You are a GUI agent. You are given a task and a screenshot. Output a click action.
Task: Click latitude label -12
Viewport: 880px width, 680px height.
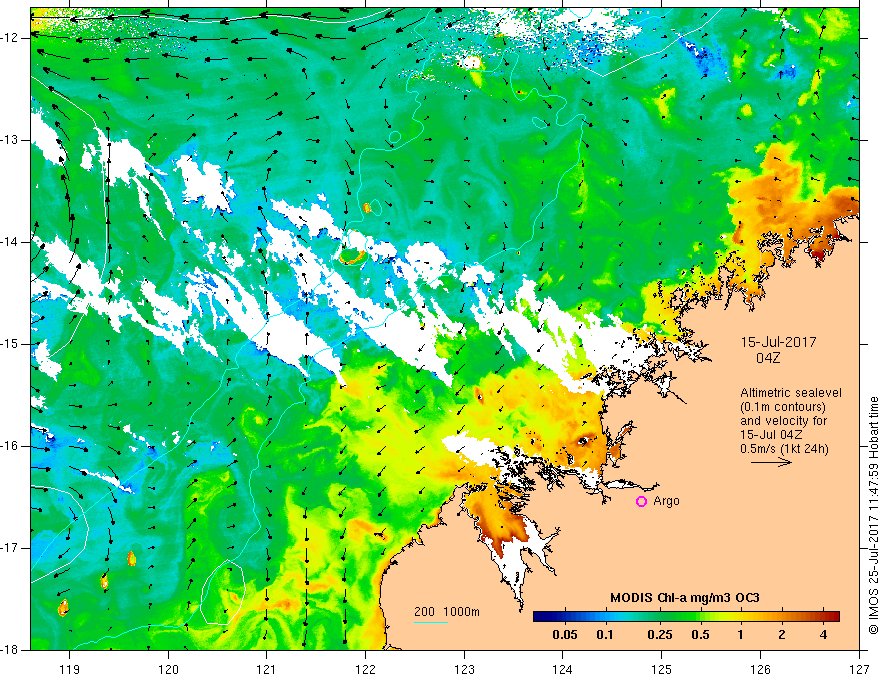pyautogui.click(x=11, y=38)
